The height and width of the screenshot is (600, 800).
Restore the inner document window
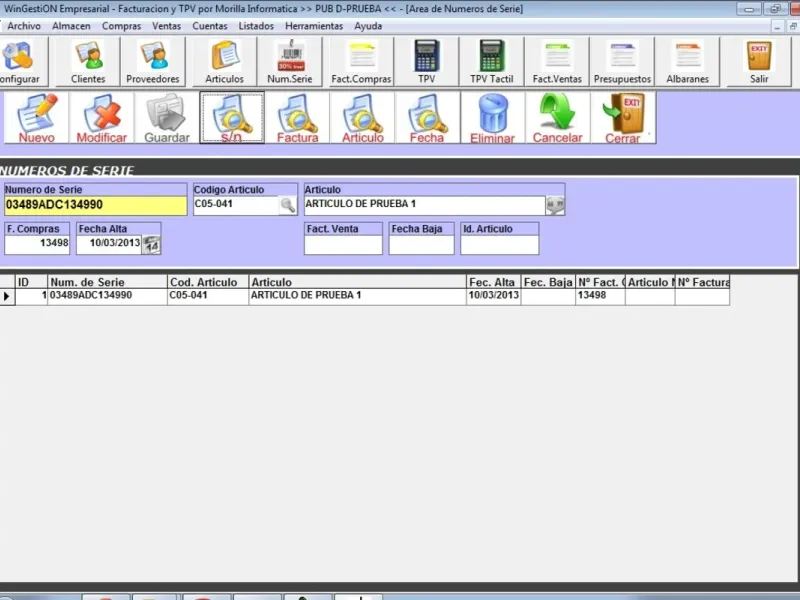(x=793, y=27)
